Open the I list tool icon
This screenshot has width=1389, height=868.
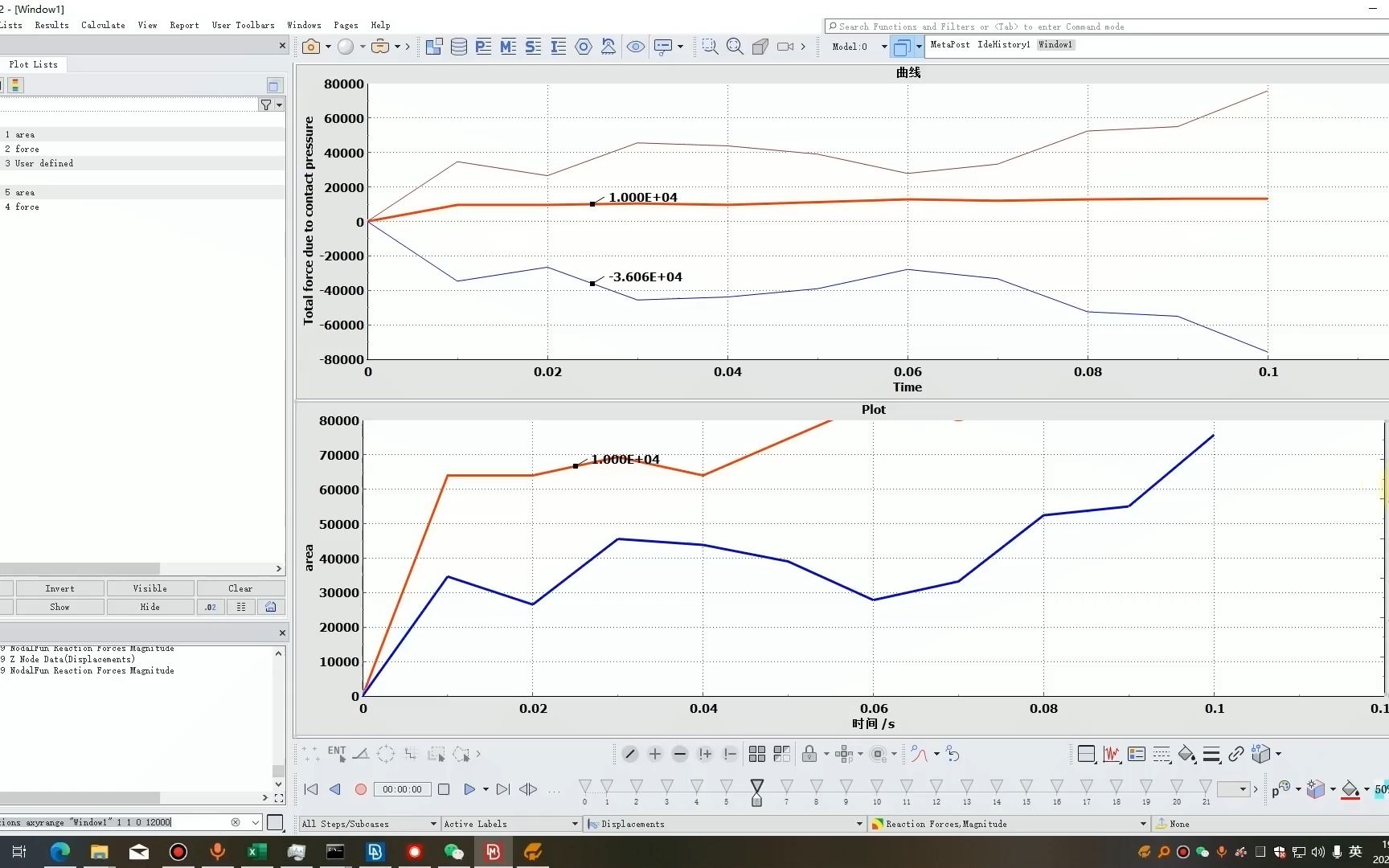point(559,47)
